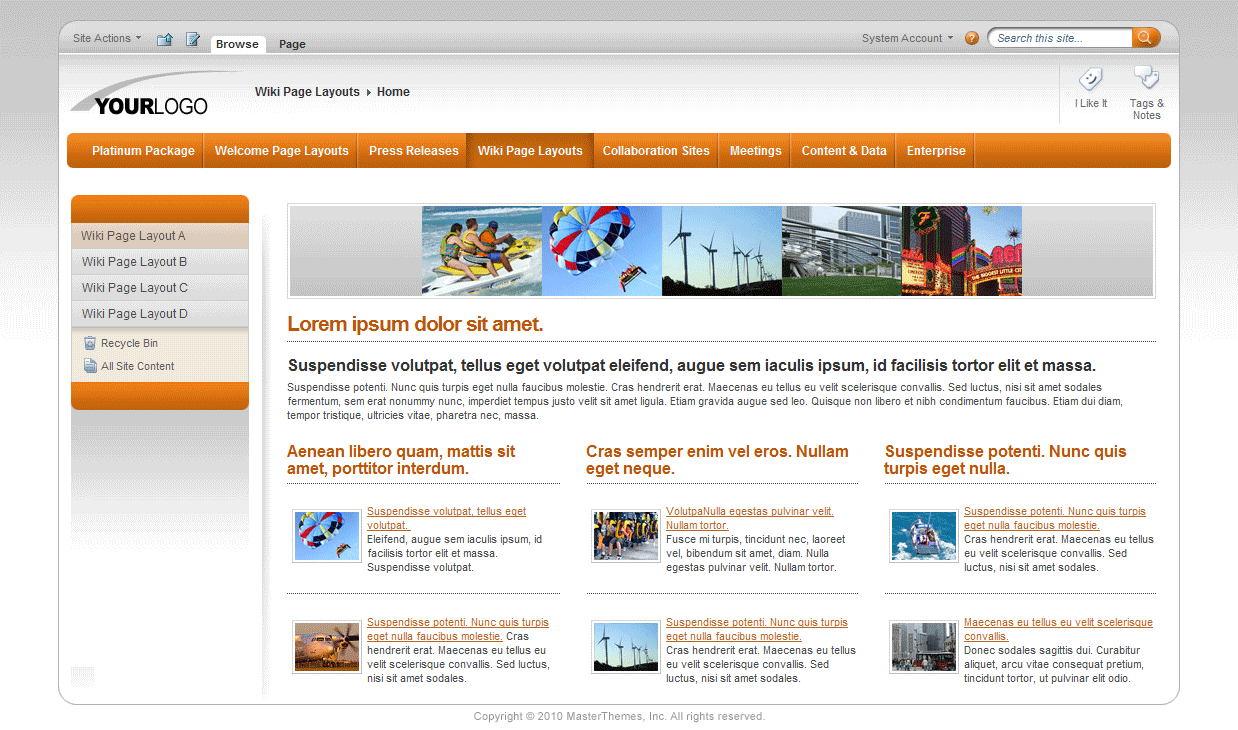Click inside the 'Search this site' field
This screenshot has width=1238, height=730.
coord(1055,37)
